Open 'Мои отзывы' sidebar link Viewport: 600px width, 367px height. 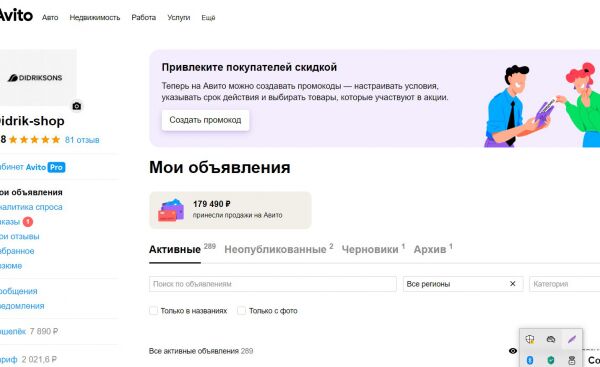[20, 237]
